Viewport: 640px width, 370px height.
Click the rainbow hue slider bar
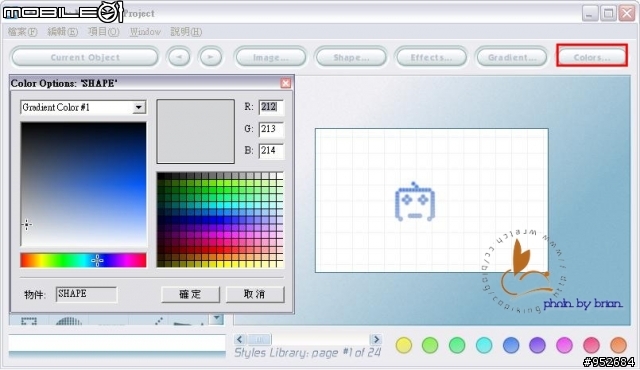point(83,260)
